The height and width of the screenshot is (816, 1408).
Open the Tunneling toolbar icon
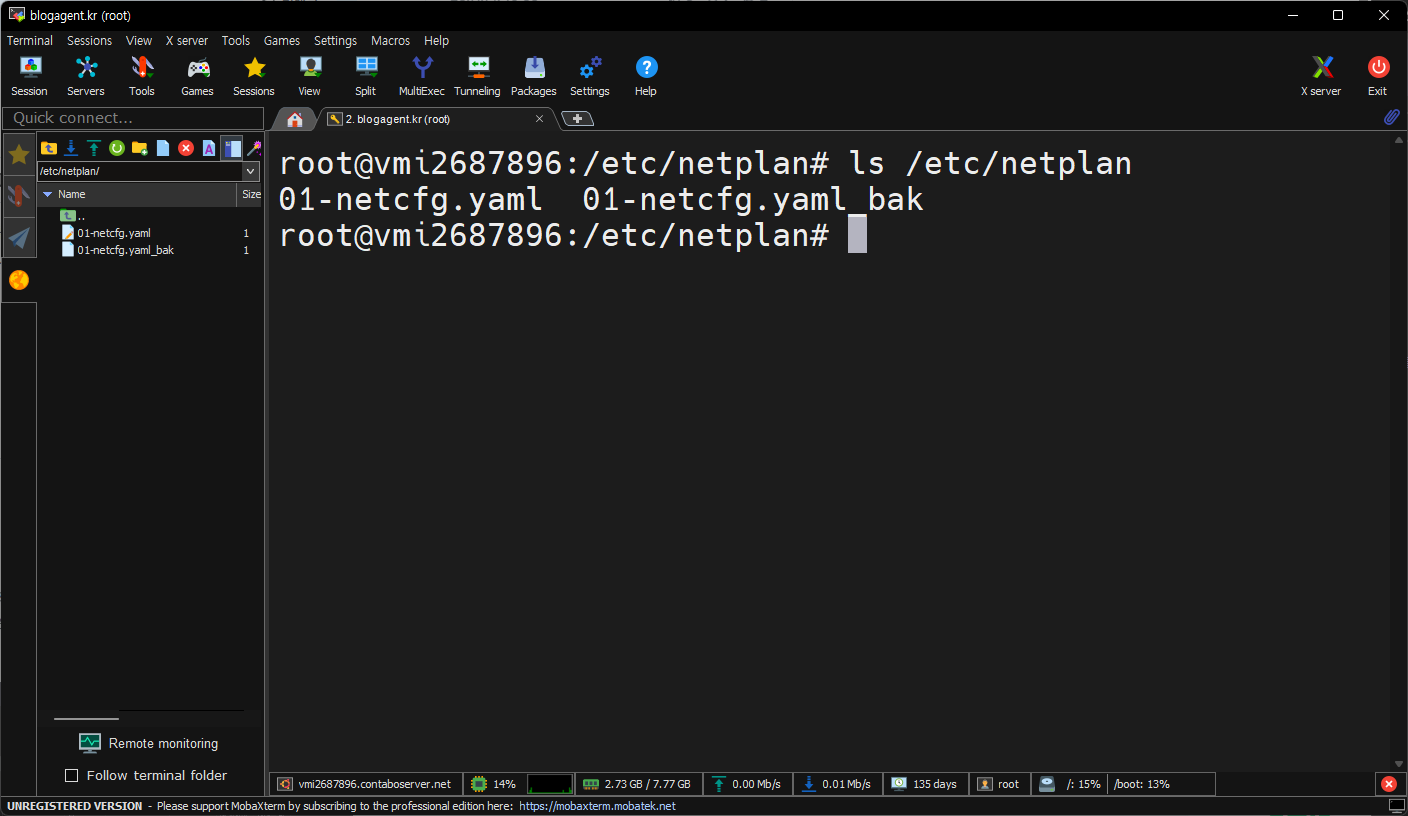[478, 76]
